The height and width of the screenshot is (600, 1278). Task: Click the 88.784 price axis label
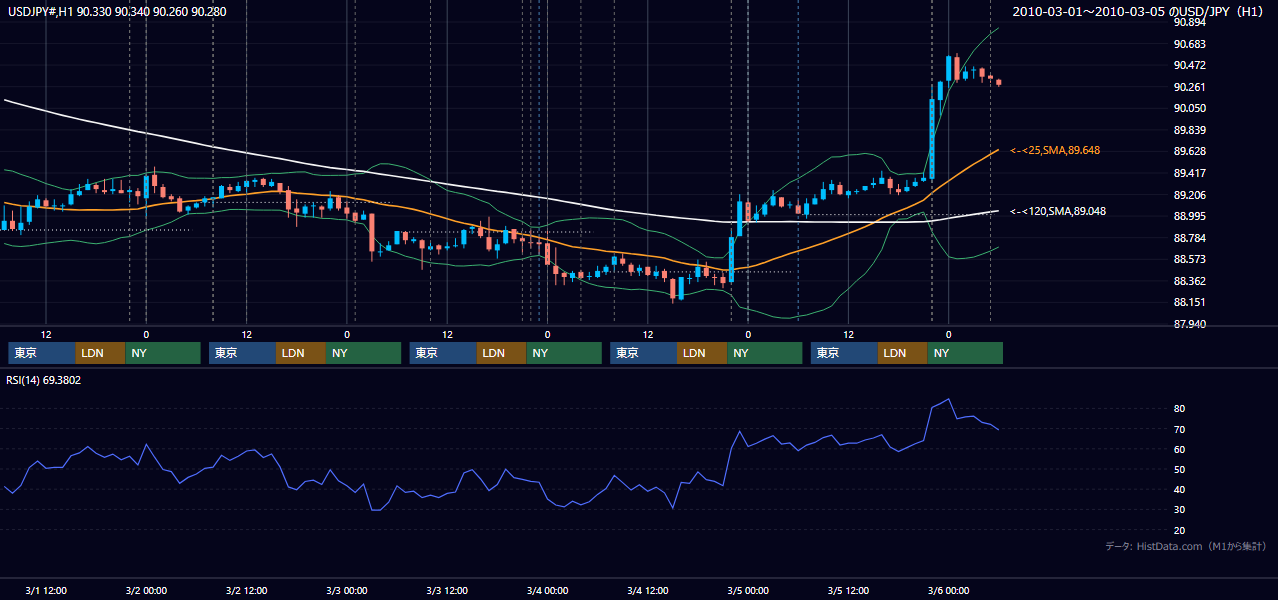pyautogui.click(x=1189, y=238)
